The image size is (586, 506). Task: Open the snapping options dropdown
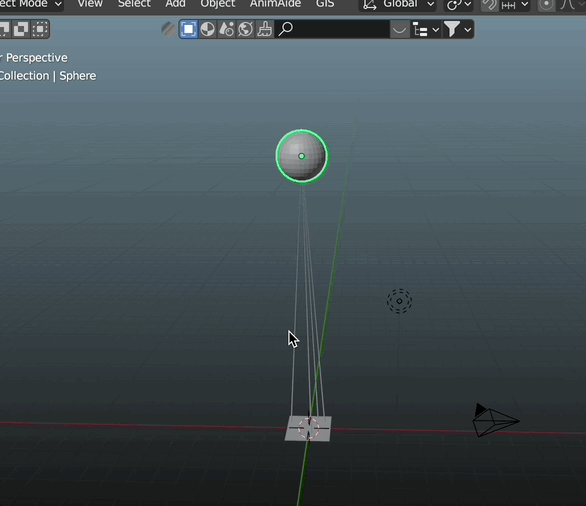515,4
